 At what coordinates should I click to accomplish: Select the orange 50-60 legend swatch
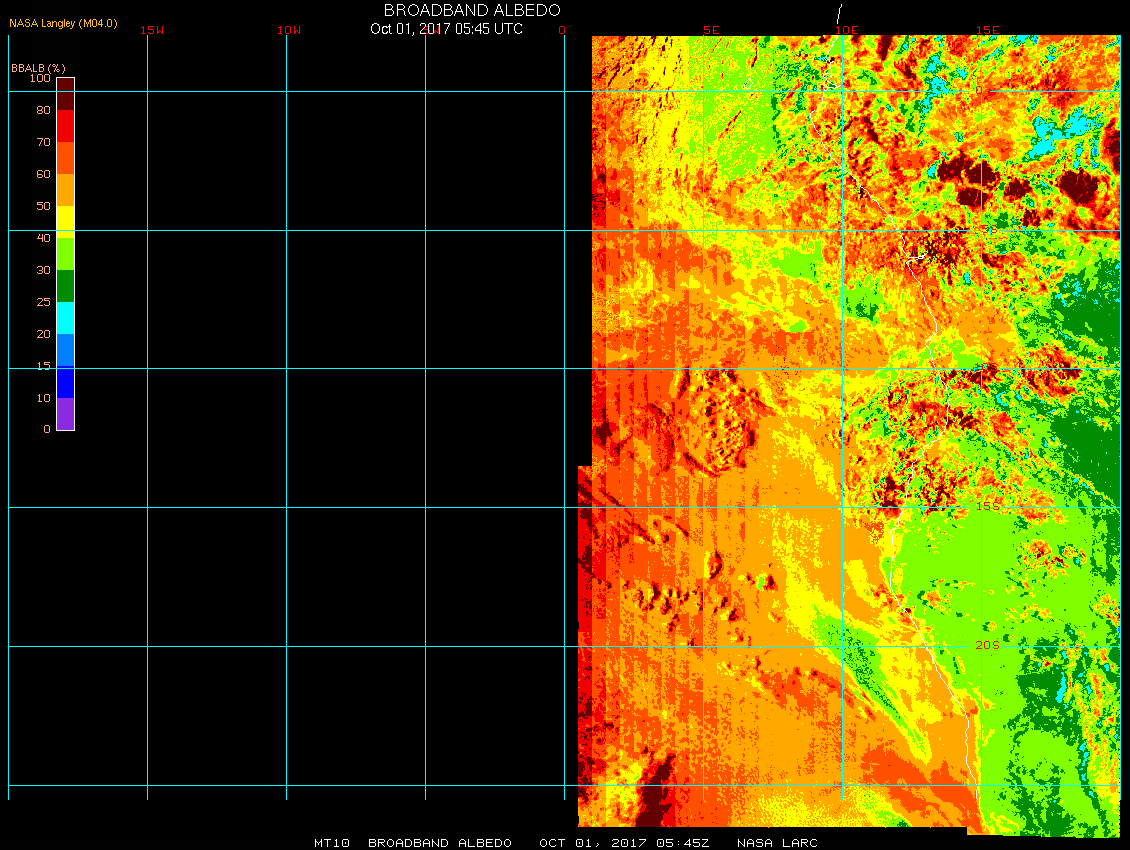click(66, 190)
